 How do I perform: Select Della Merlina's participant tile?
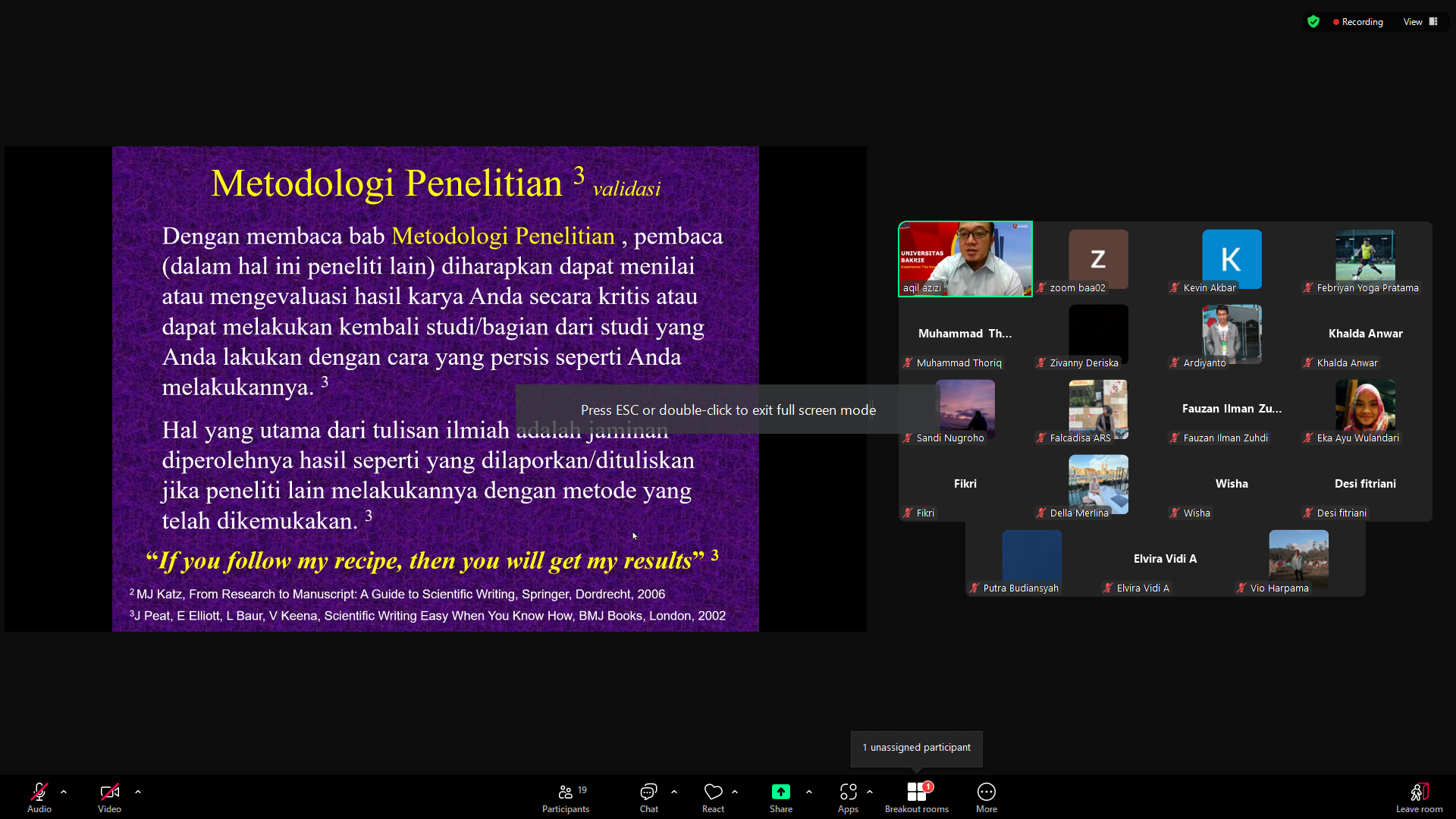click(x=1099, y=484)
